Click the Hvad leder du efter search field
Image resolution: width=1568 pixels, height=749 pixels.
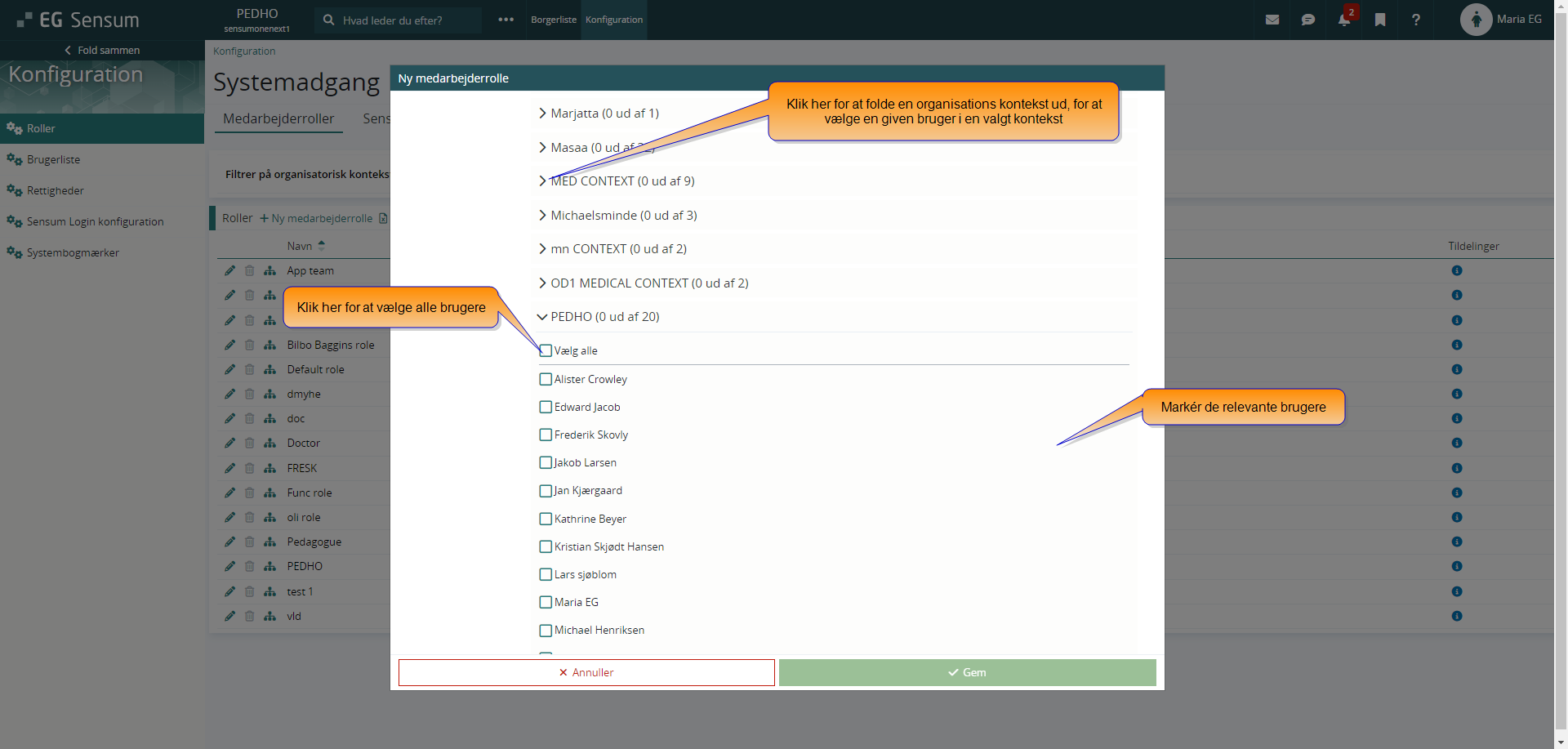(x=407, y=20)
